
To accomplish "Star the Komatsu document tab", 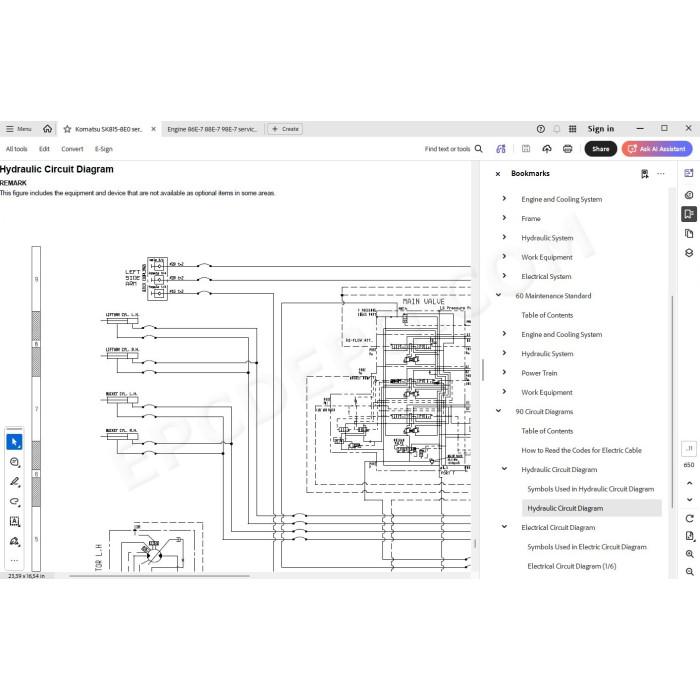I will pyautogui.click(x=67, y=129).
